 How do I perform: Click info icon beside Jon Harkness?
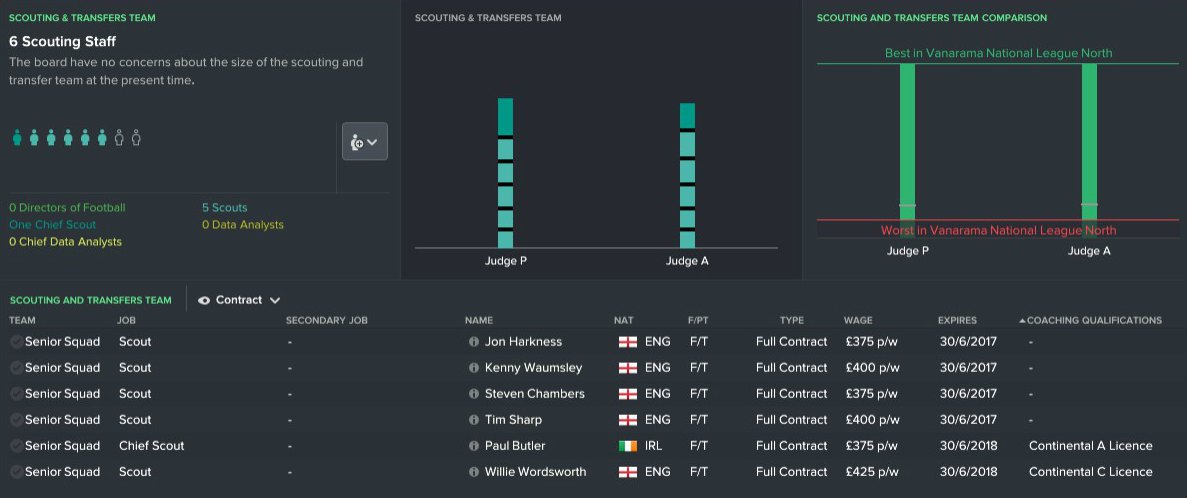point(473,342)
